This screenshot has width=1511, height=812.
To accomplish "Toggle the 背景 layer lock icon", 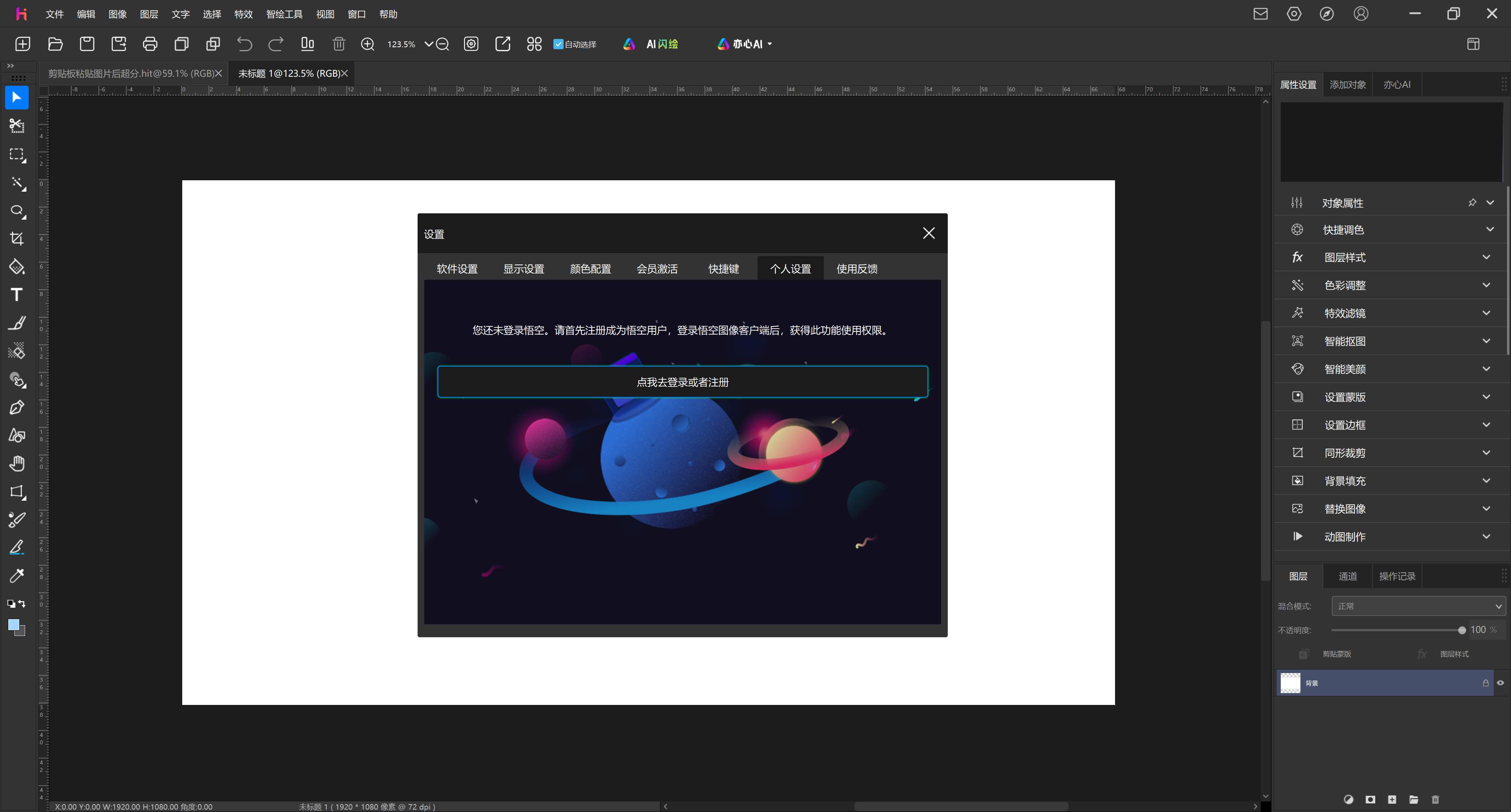I will 1485,683.
